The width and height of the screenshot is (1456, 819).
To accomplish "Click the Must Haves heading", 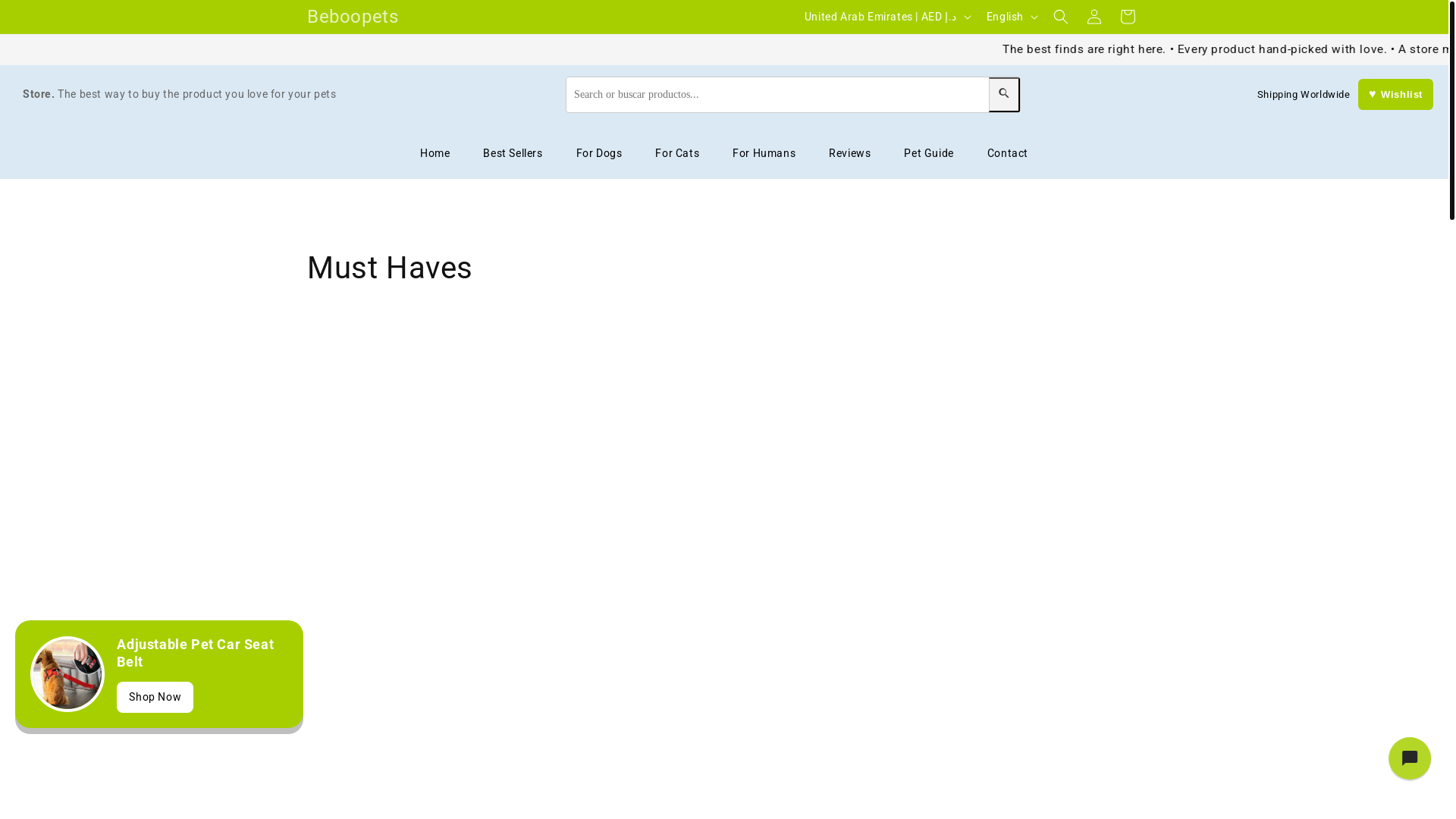I will tap(389, 268).
